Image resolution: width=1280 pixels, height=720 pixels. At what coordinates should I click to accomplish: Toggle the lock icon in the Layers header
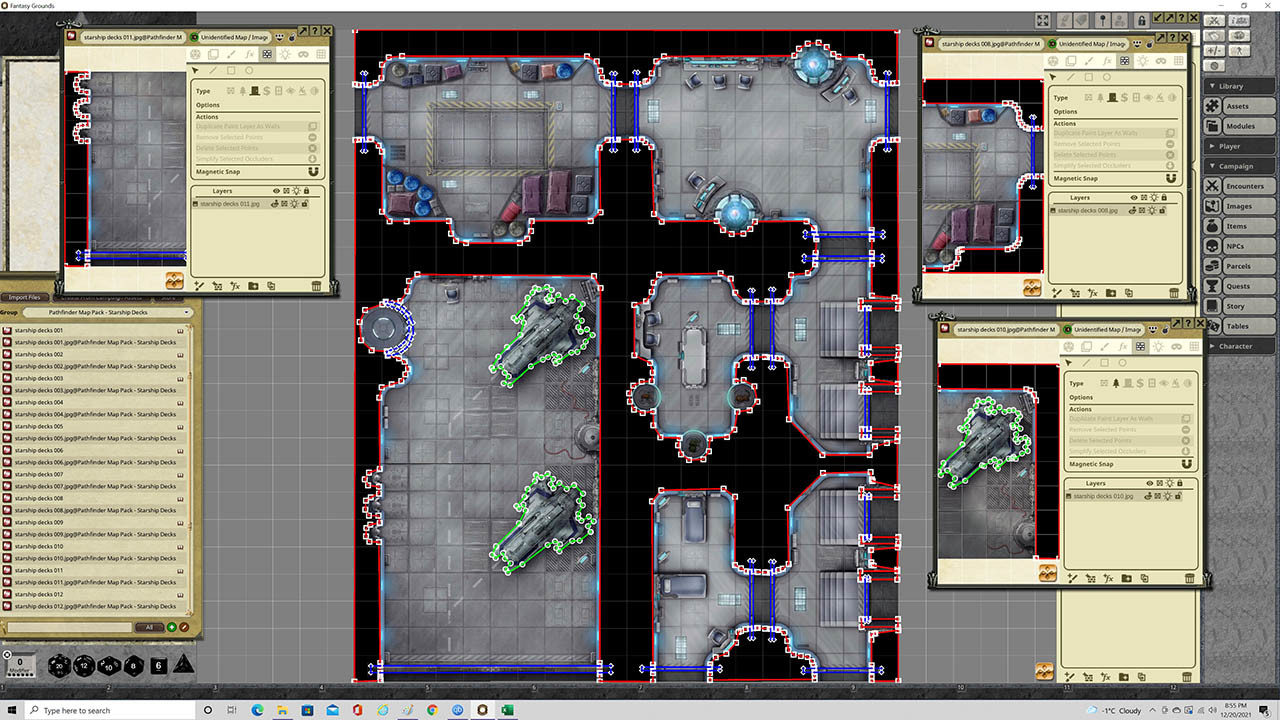point(307,190)
